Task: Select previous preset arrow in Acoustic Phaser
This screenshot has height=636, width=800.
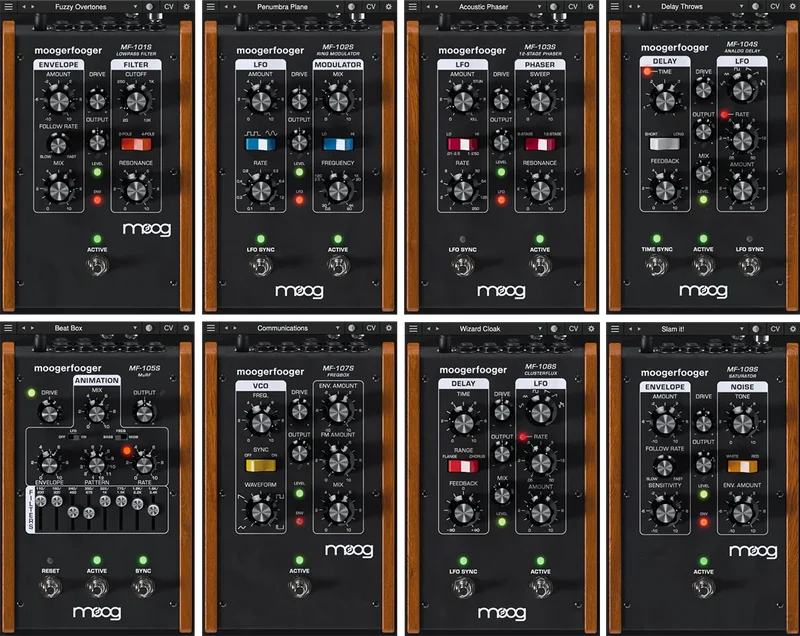Action: (428, 7)
